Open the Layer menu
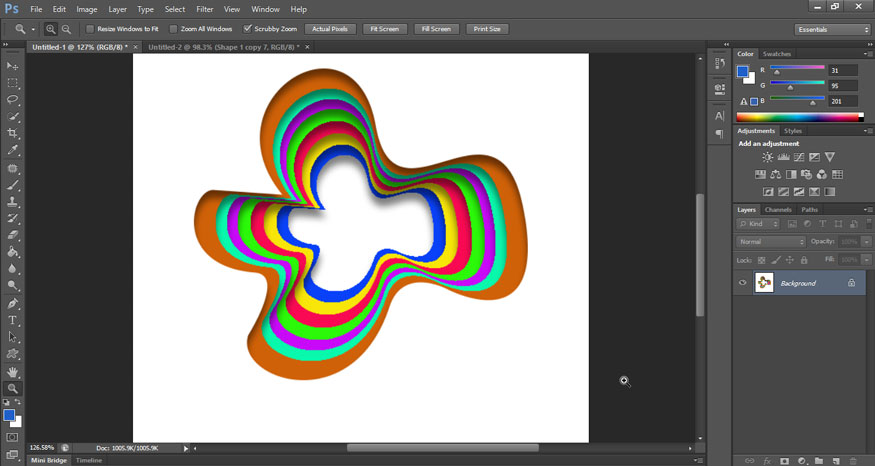Viewport: 875px width, 466px height. 117,9
